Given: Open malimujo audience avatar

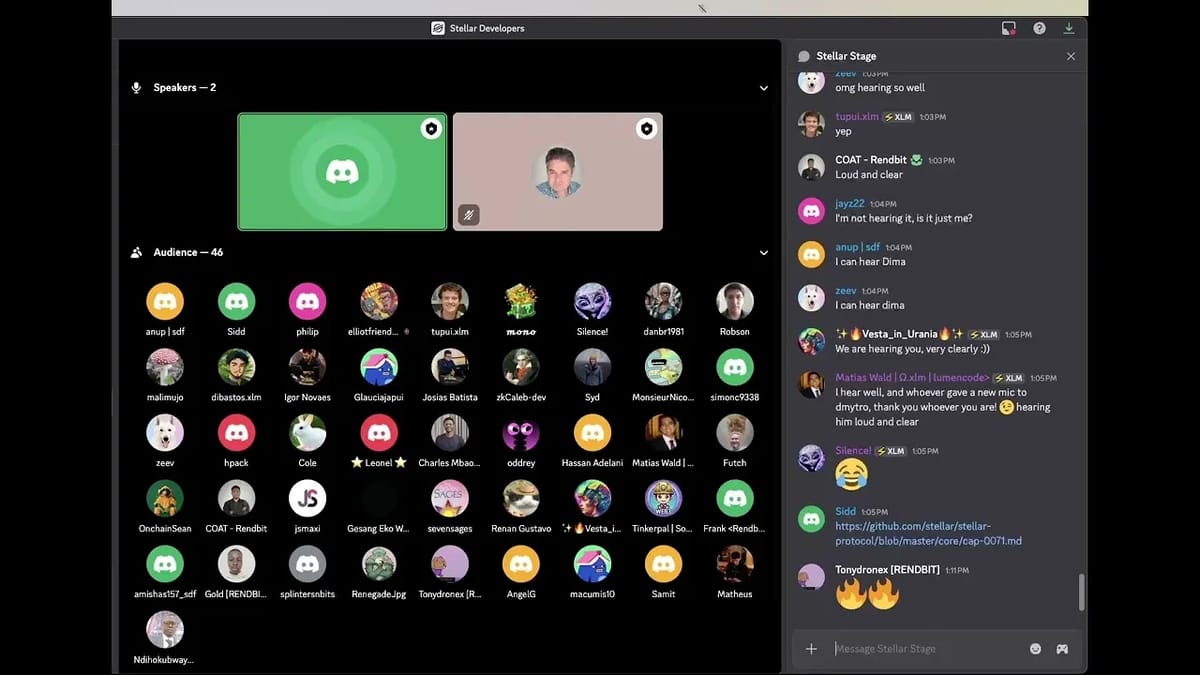Looking at the screenshot, I should (x=165, y=367).
